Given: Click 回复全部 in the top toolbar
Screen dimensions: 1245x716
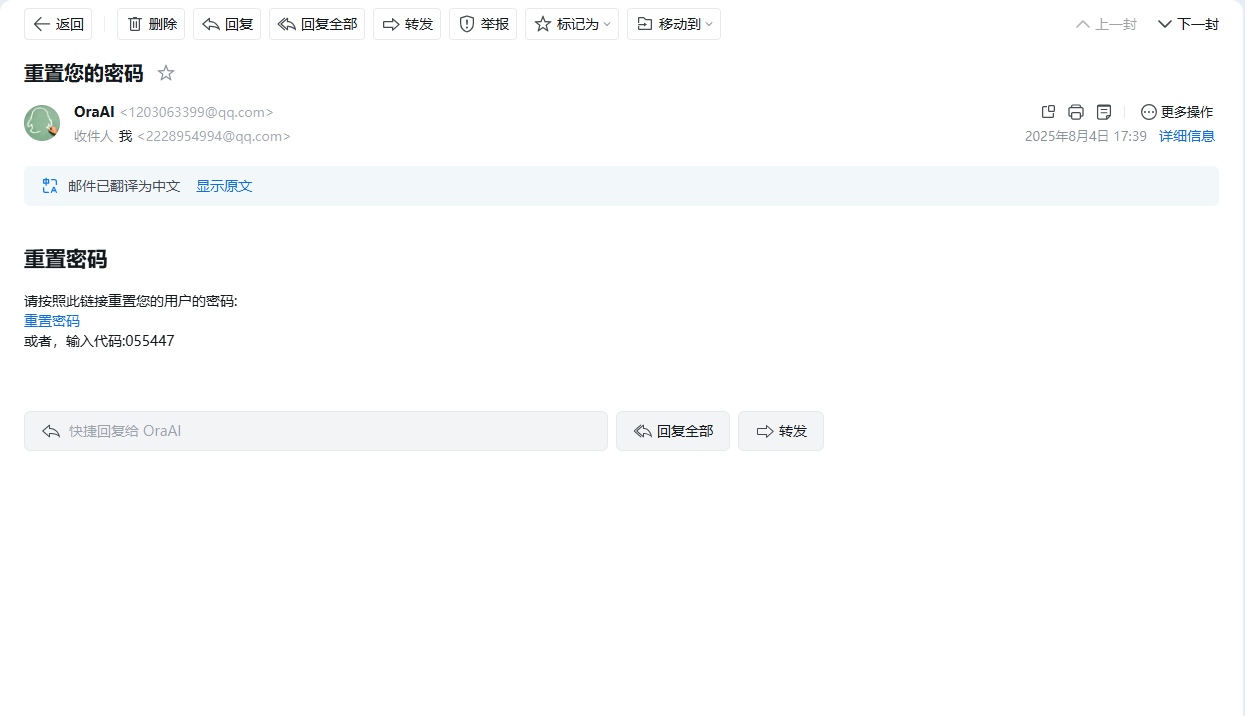Looking at the screenshot, I should pyautogui.click(x=317, y=24).
